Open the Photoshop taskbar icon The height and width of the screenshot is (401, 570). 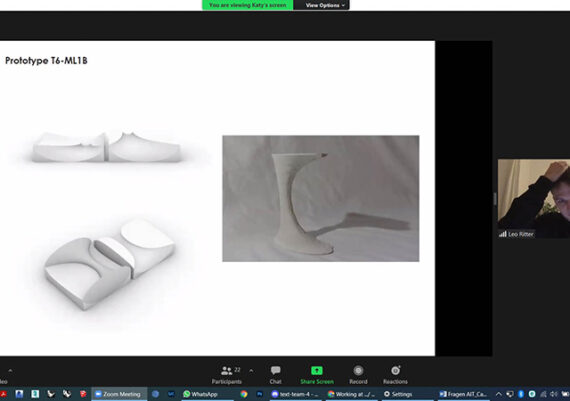(x=260, y=394)
